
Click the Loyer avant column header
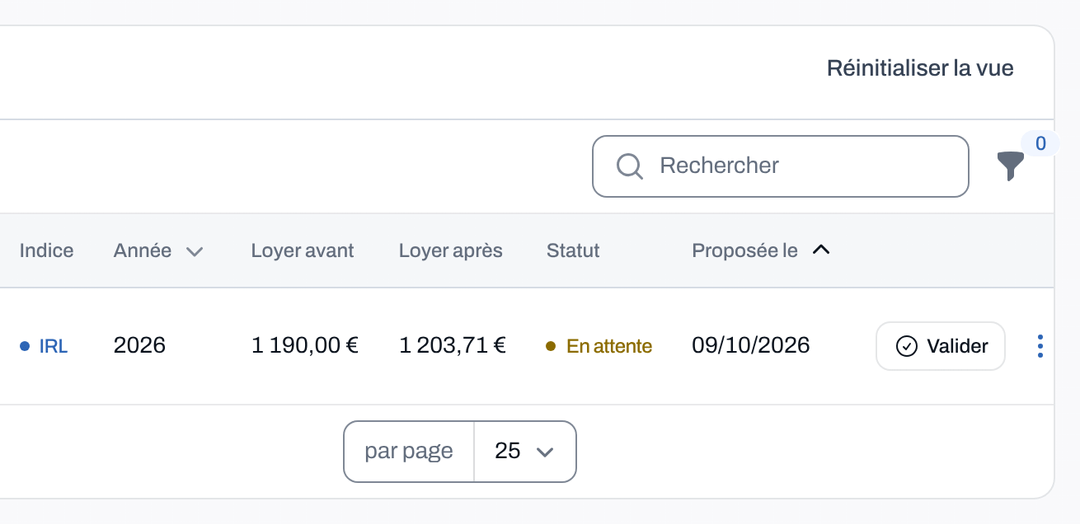tap(302, 251)
